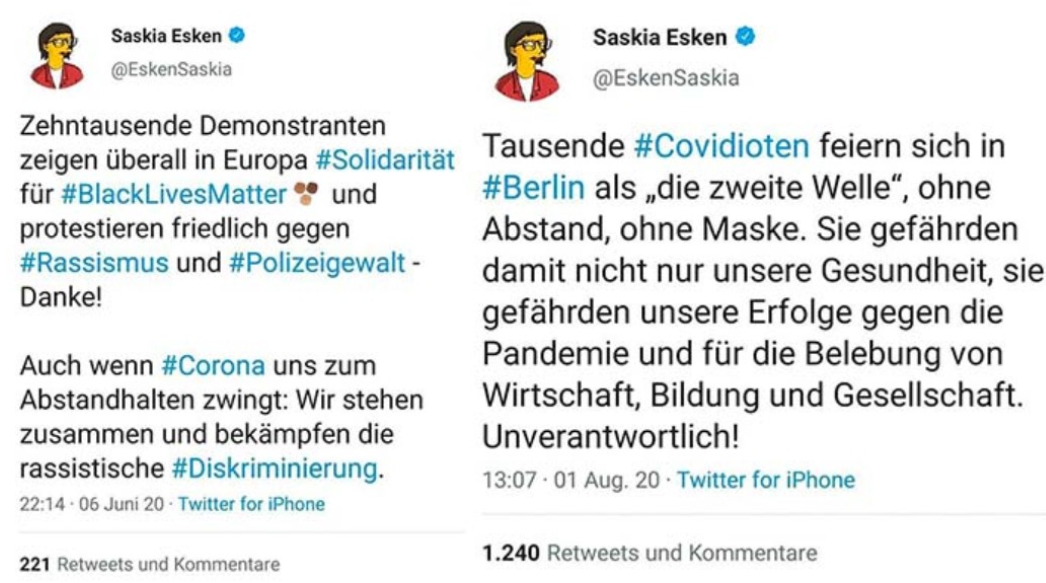Open the #BlackLivesMatter hashtag
The image size is (1046, 583).
(x=174, y=194)
